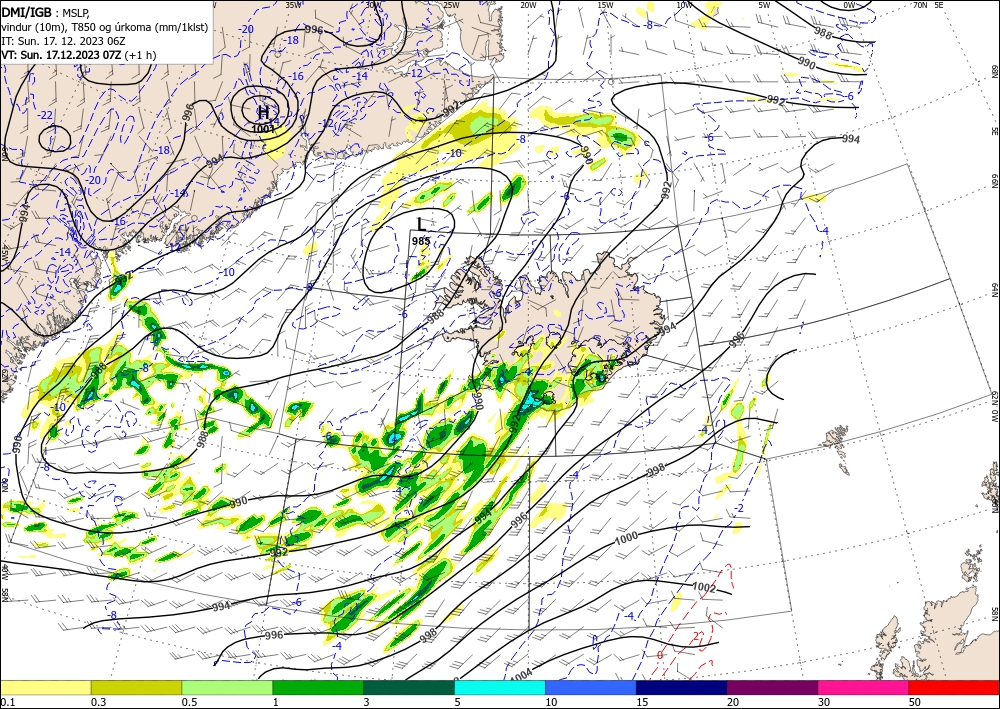The height and width of the screenshot is (709, 1000).
Task: Click the 15W longitude label
Action: 606,5
